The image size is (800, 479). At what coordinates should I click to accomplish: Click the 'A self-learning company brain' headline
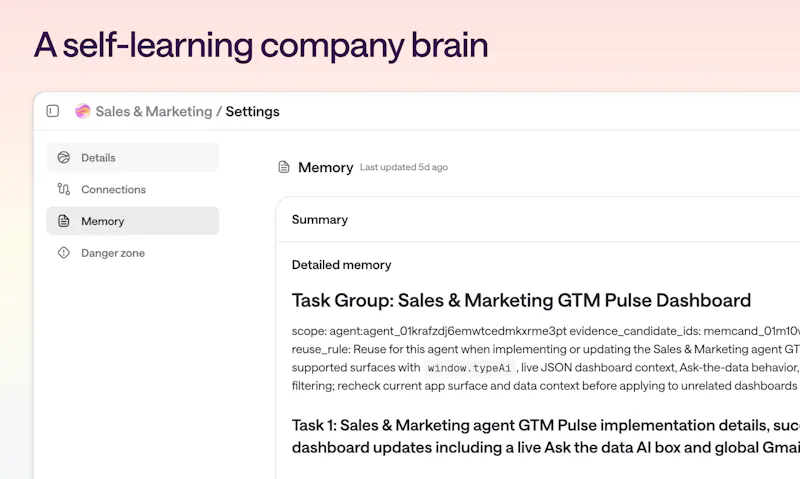click(261, 45)
